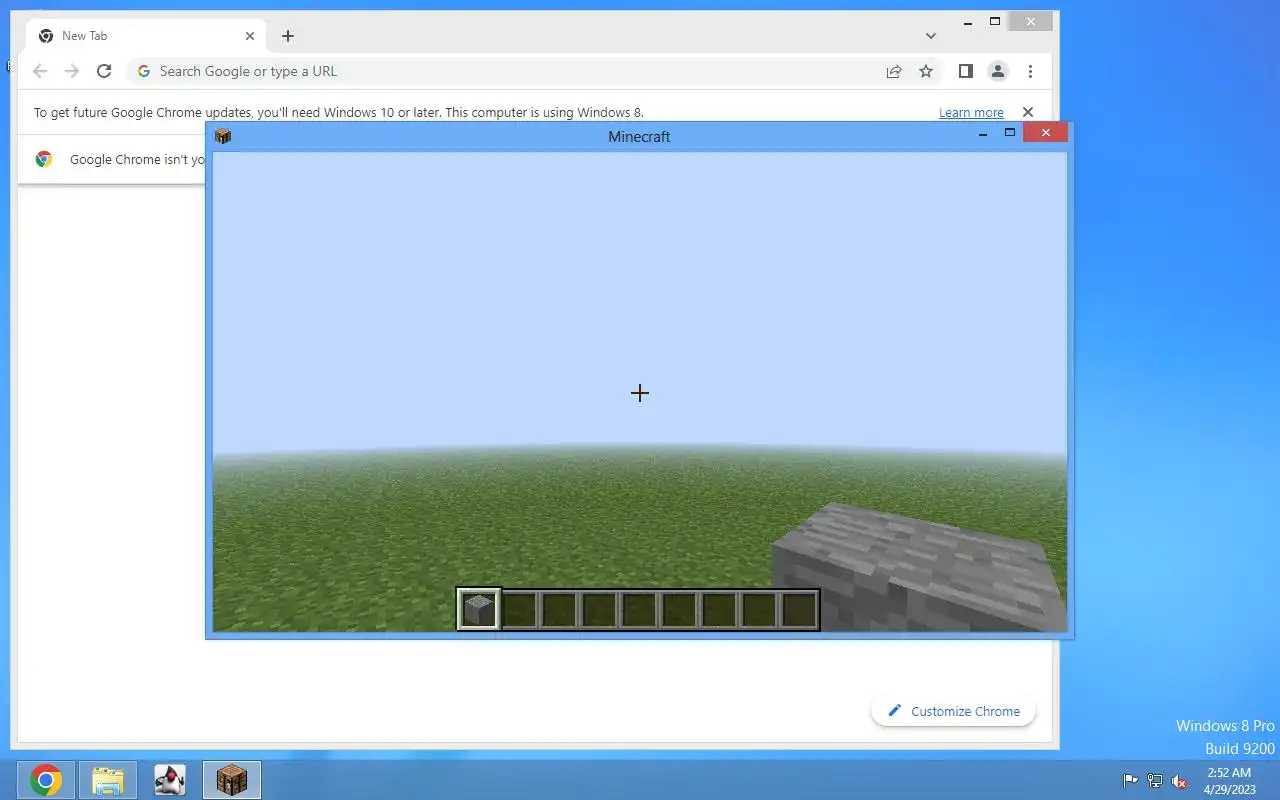Select the fifth hotbar slot
1280x800 pixels.
tap(639, 609)
